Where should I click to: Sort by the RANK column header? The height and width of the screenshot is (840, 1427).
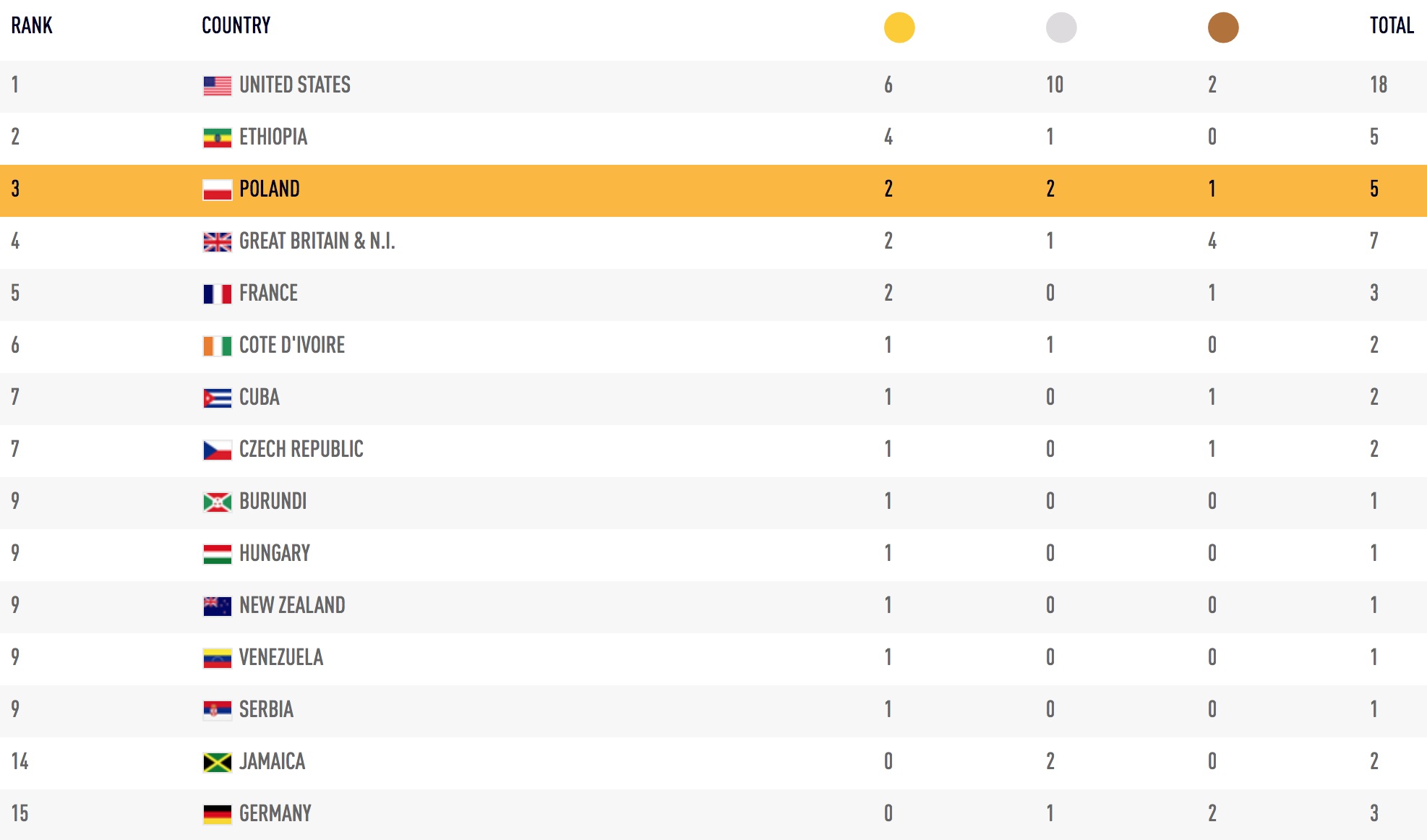point(32,25)
